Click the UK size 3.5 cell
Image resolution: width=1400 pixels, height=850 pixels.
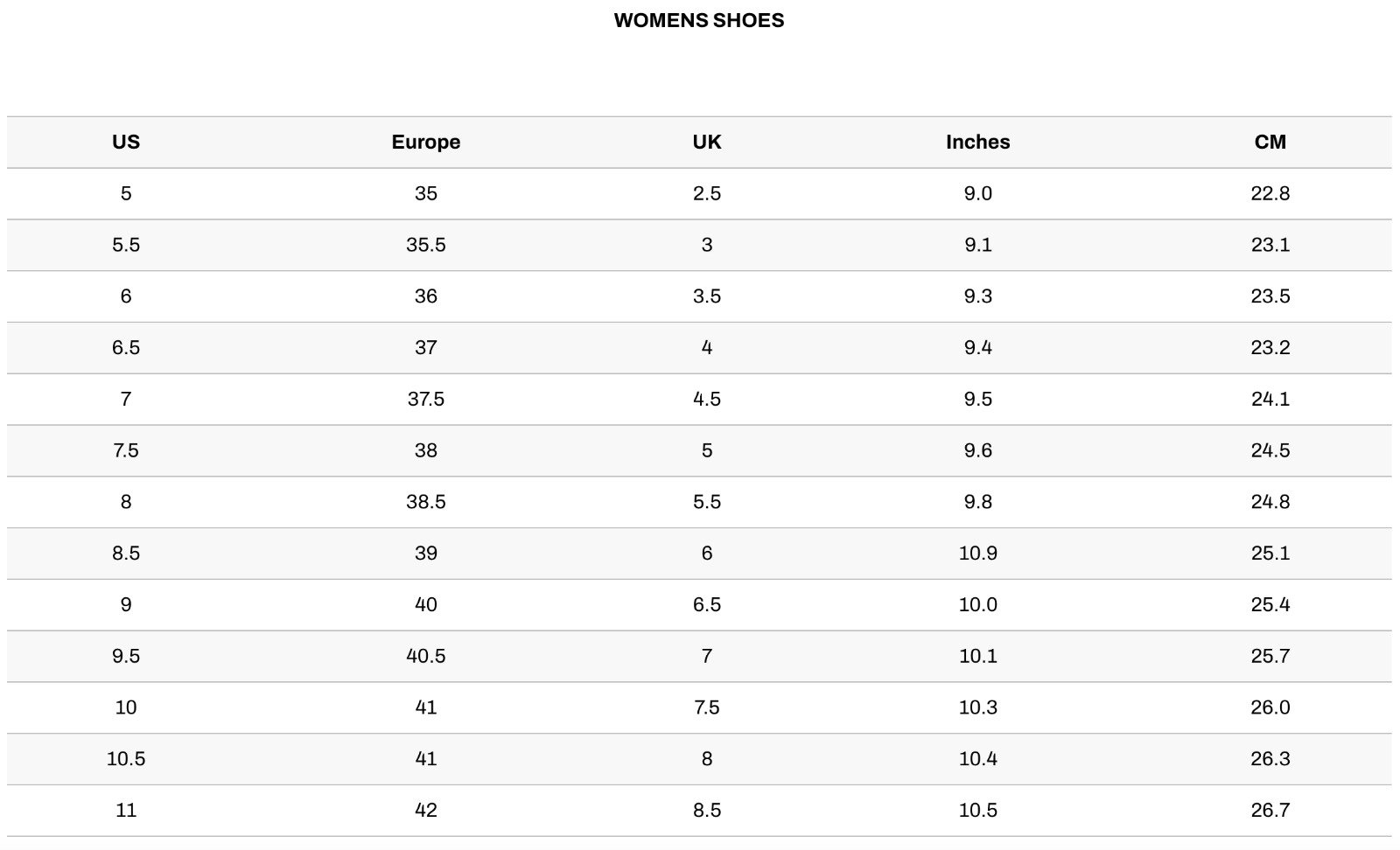point(706,296)
